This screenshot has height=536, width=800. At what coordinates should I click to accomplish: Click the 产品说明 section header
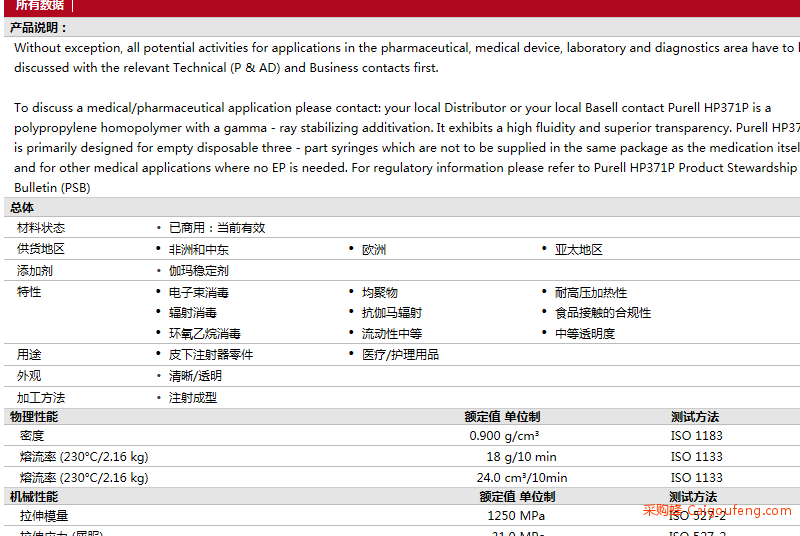tap(38, 28)
